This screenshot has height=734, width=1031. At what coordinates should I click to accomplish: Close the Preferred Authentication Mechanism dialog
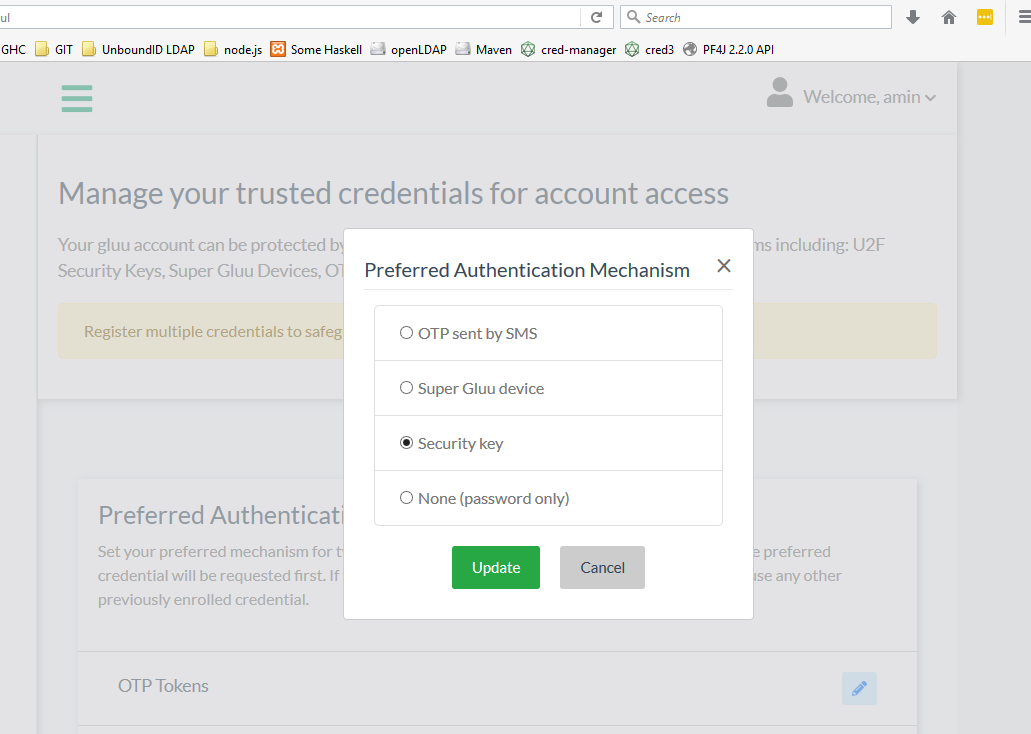point(724,266)
